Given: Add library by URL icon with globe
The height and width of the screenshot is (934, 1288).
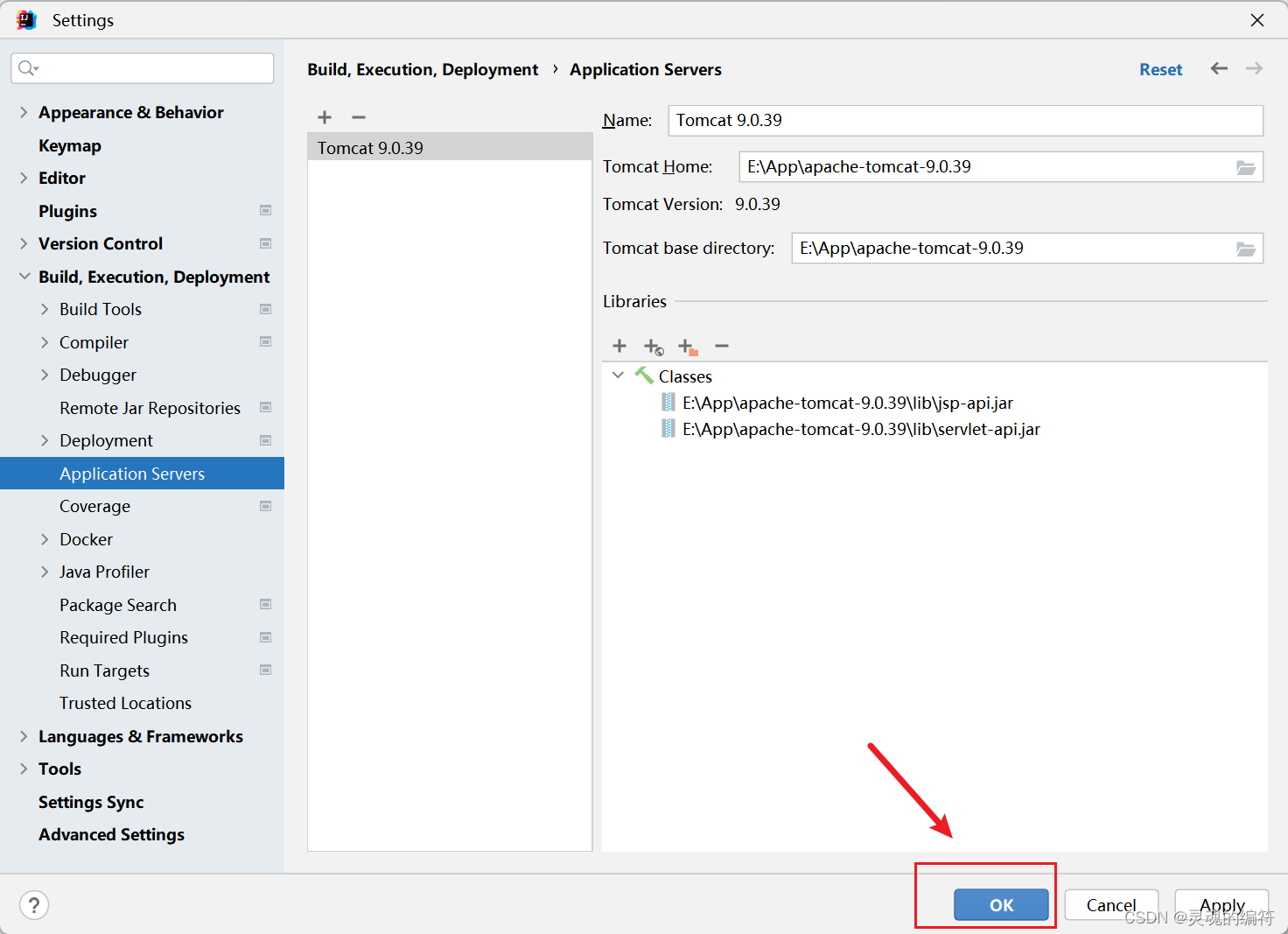Looking at the screenshot, I should click(x=654, y=347).
